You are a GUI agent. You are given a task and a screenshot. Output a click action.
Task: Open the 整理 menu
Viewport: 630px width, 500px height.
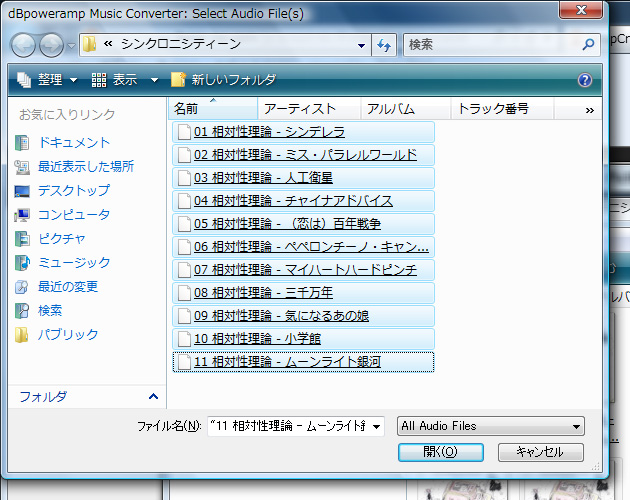tap(47, 80)
